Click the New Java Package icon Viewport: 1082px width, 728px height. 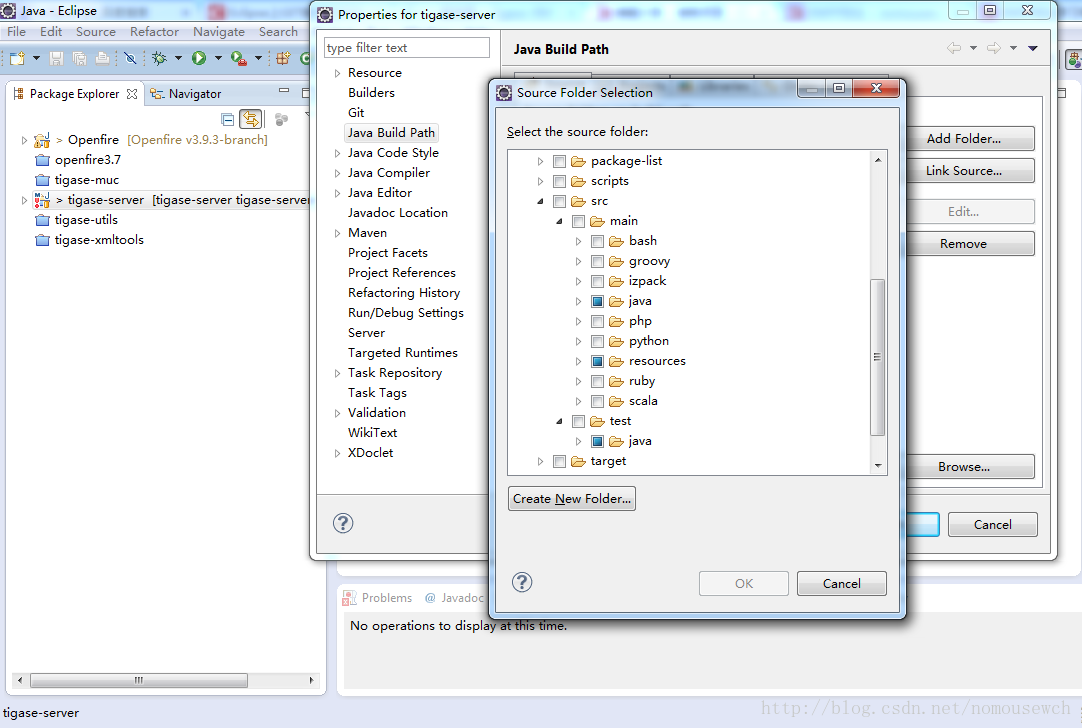[x=283, y=59]
